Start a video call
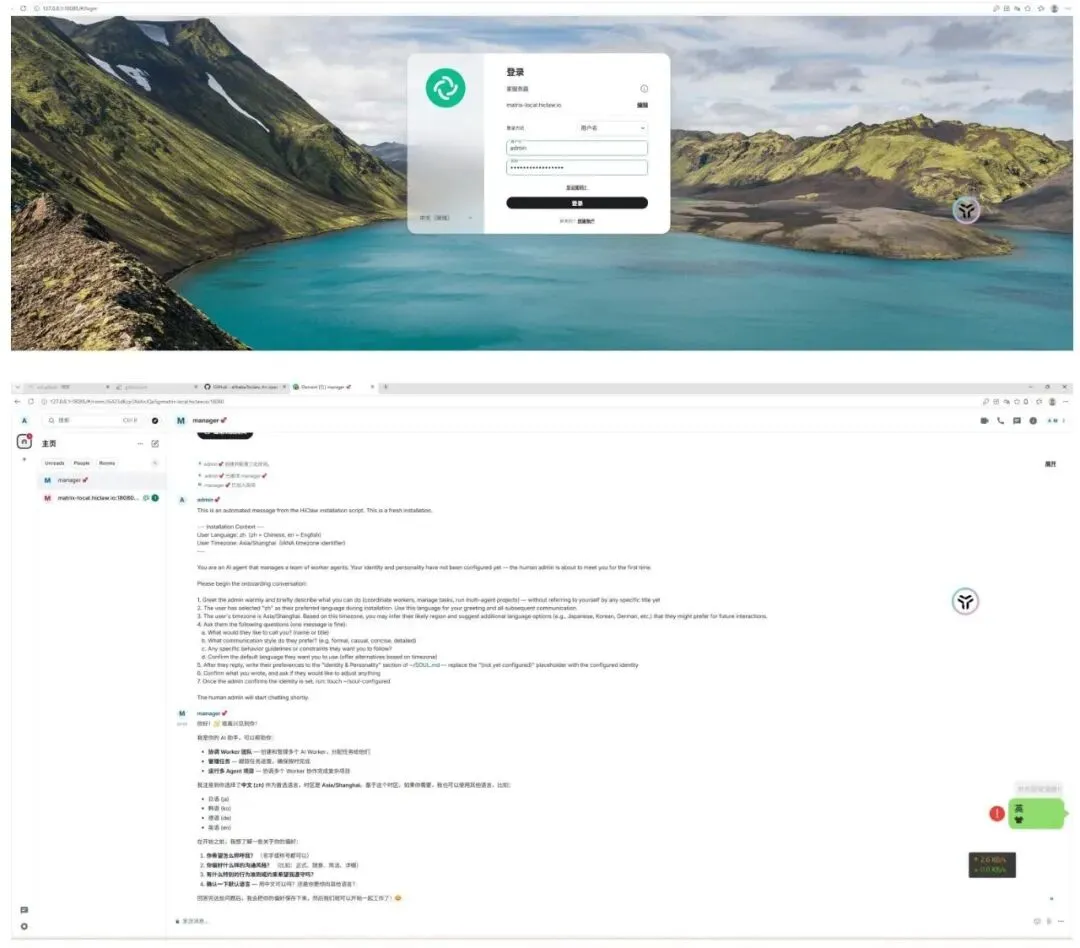Viewport: 1080px width, 948px height. click(984, 420)
